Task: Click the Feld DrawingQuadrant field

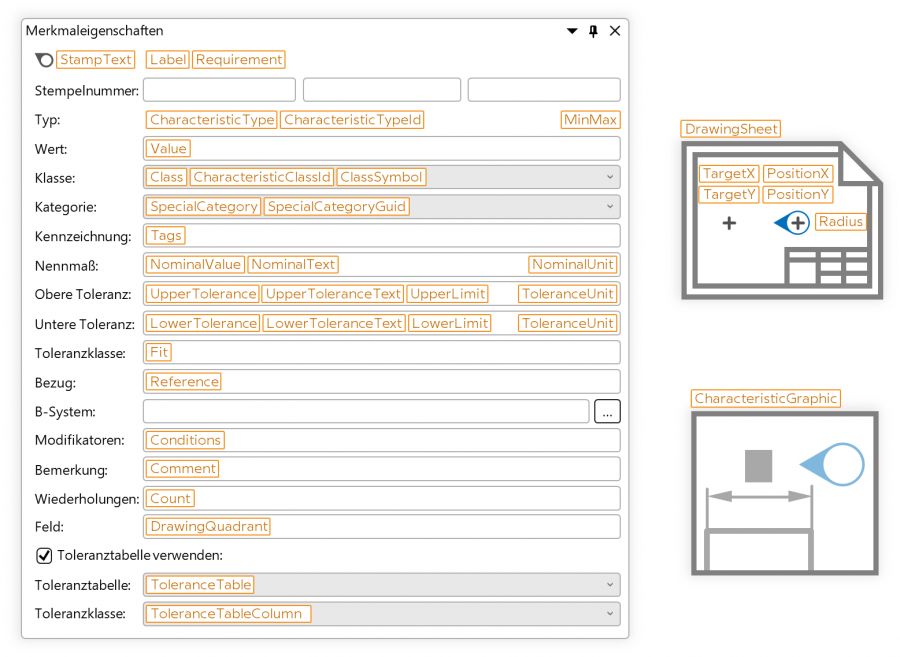Action: click(382, 527)
